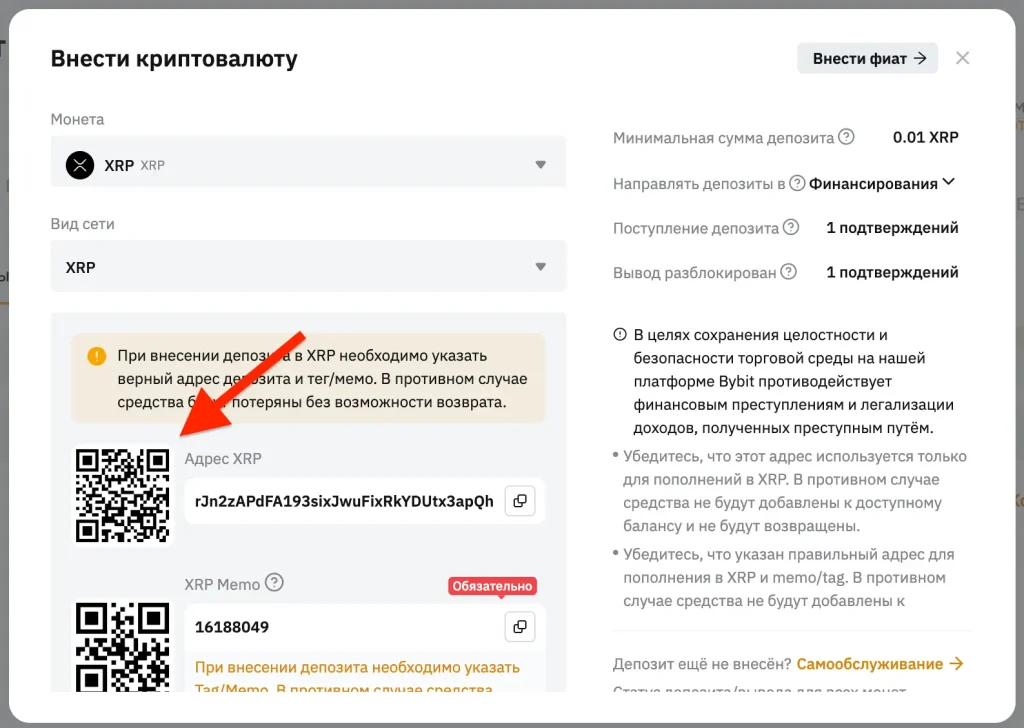Show info for Поступление депозита
The image size is (1024, 728).
point(791,227)
